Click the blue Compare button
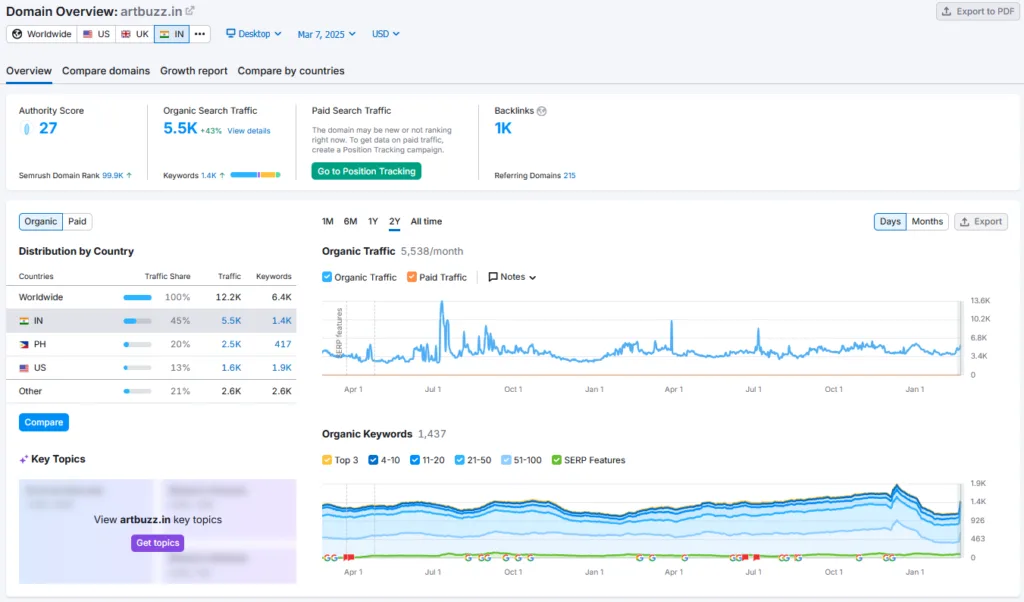The image size is (1024, 602). click(x=44, y=422)
